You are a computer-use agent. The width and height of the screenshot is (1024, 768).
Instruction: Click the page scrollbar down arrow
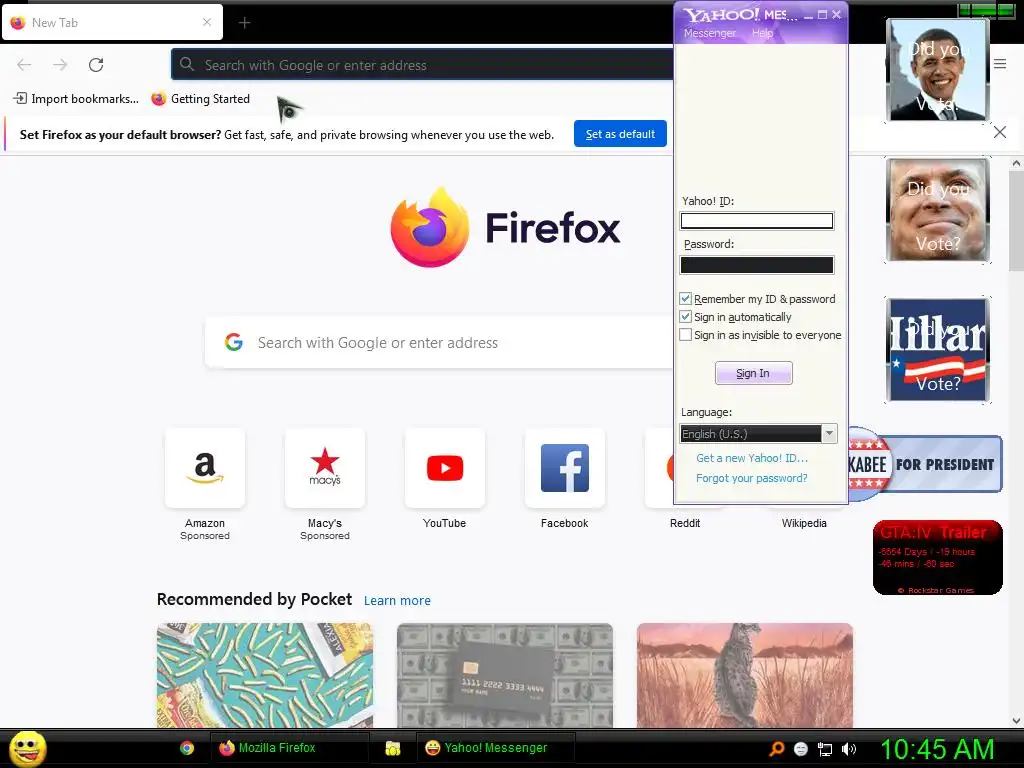(1016, 721)
